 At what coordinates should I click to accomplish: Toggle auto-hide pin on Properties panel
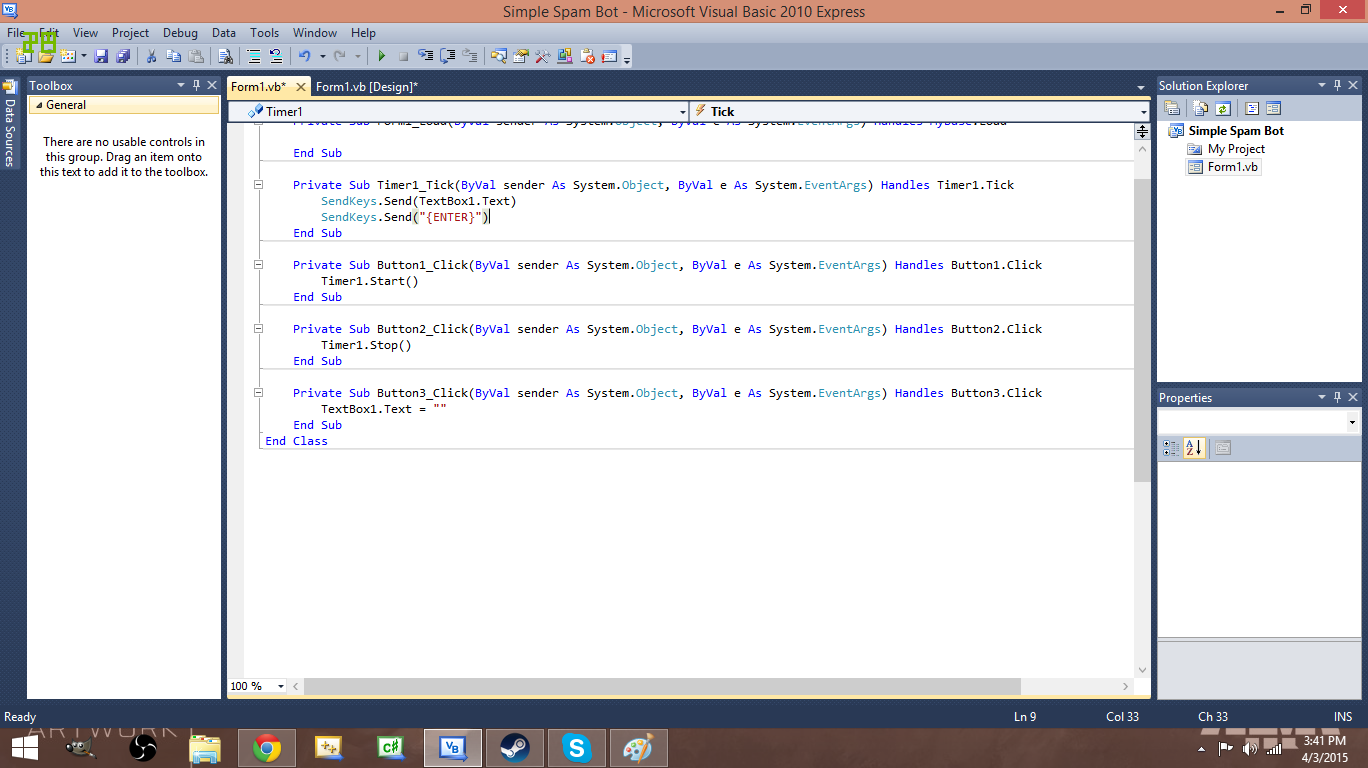1338,397
